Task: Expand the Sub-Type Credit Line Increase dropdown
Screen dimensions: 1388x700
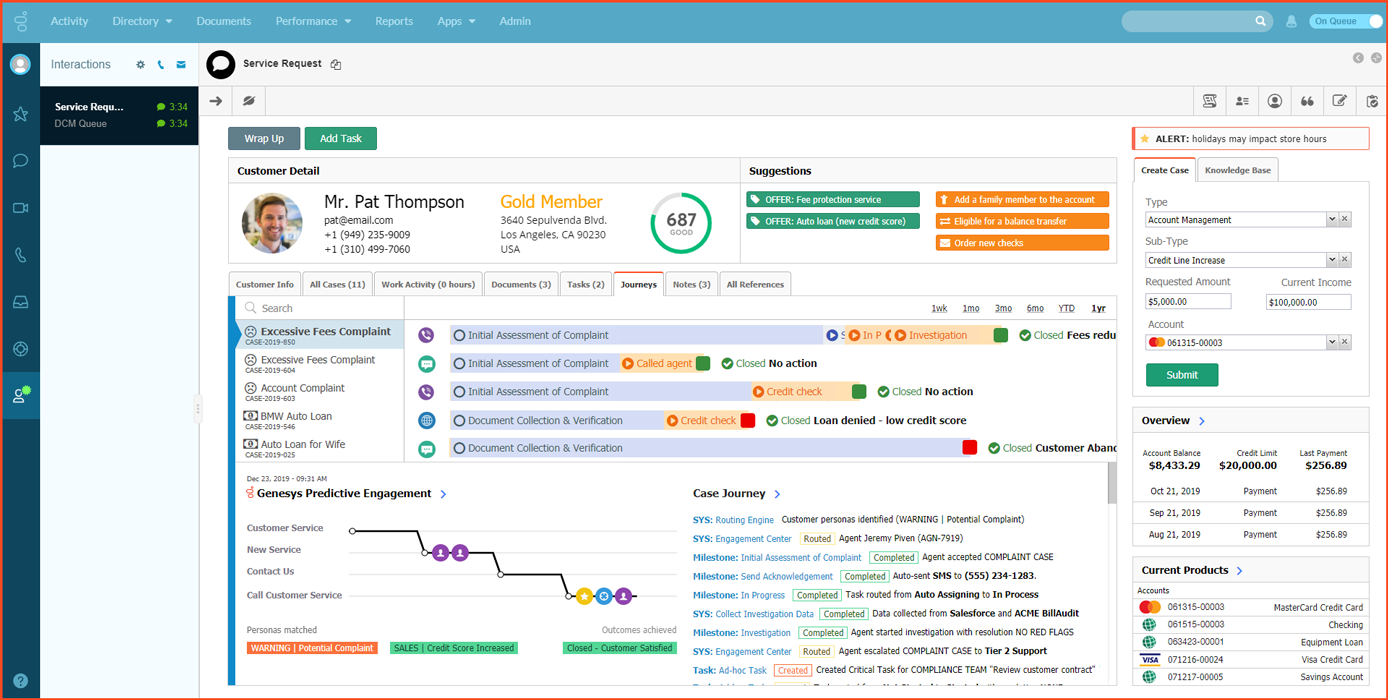Action: (1331, 260)
